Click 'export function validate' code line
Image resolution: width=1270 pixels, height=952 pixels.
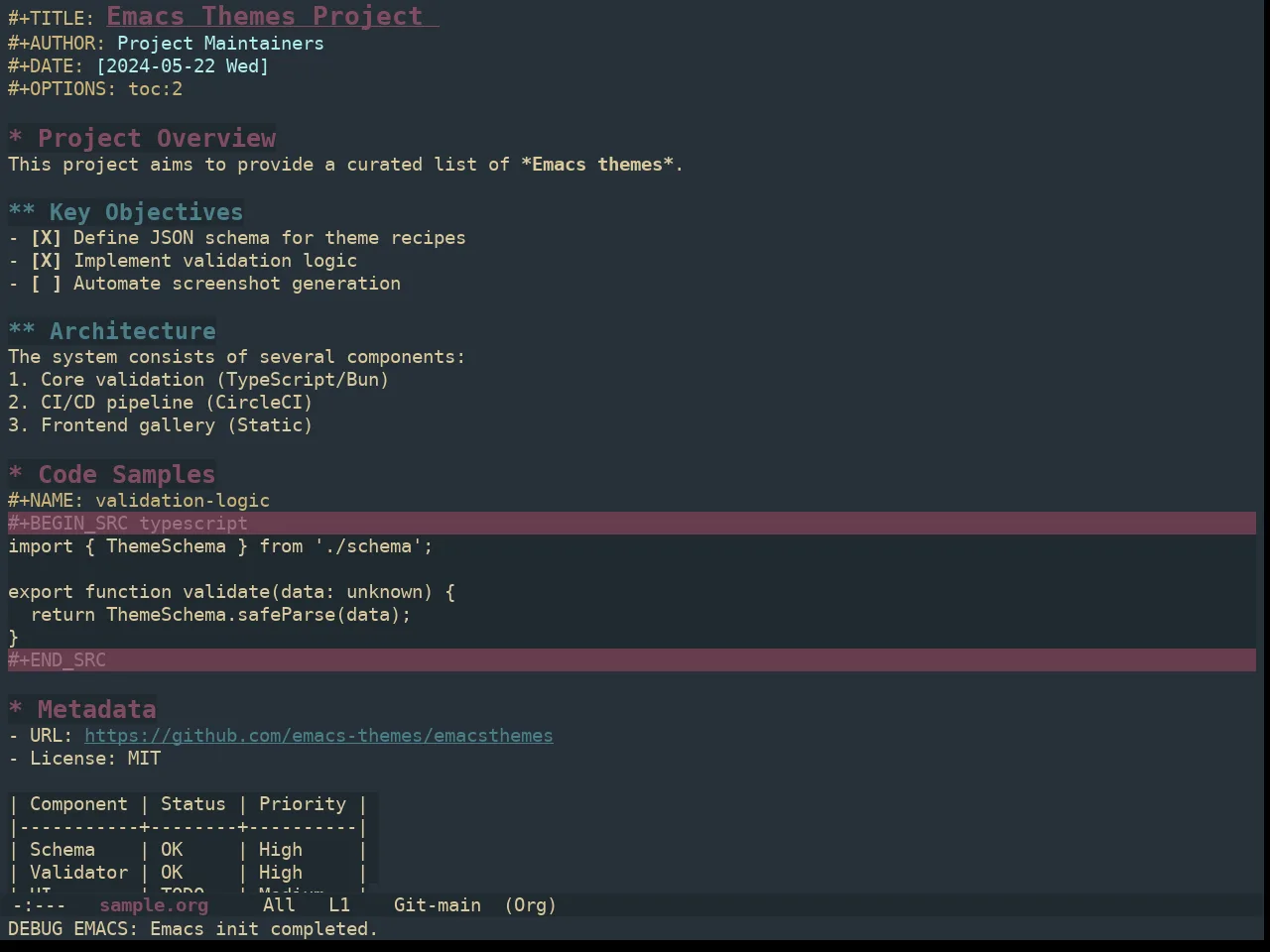pyautogui.click(x=231, y=592)
